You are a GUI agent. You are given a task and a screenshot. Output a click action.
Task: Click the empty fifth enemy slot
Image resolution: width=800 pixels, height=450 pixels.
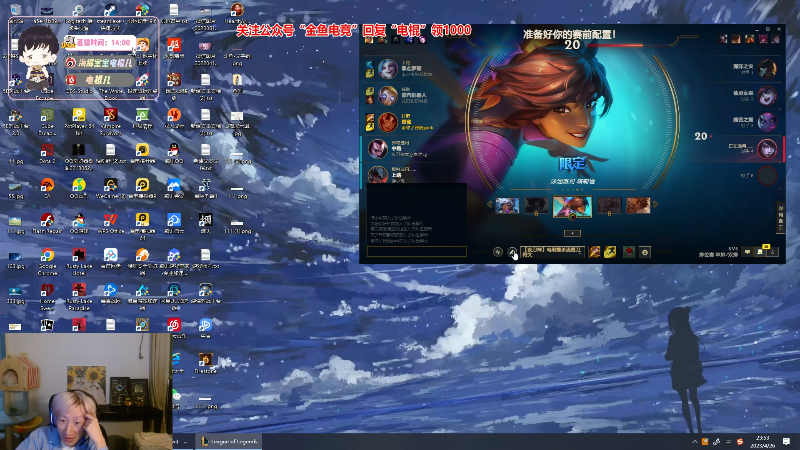[767, 176]
